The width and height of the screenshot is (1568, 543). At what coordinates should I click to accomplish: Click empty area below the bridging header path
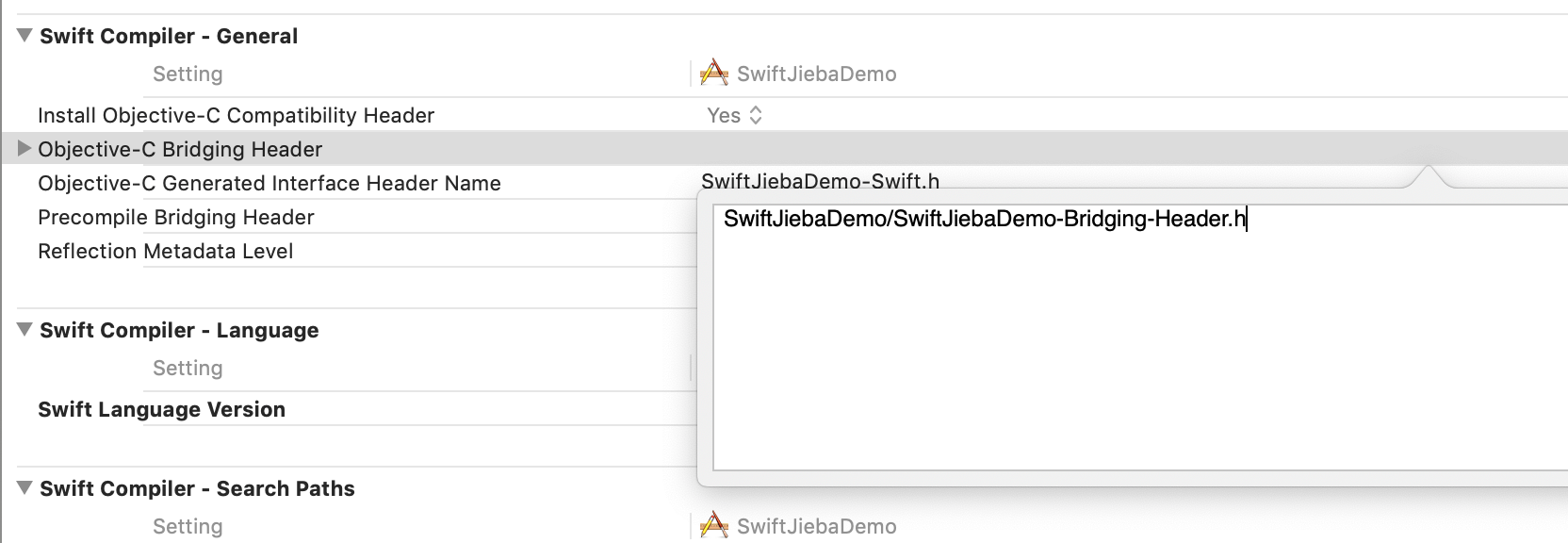click(1131, 358)
